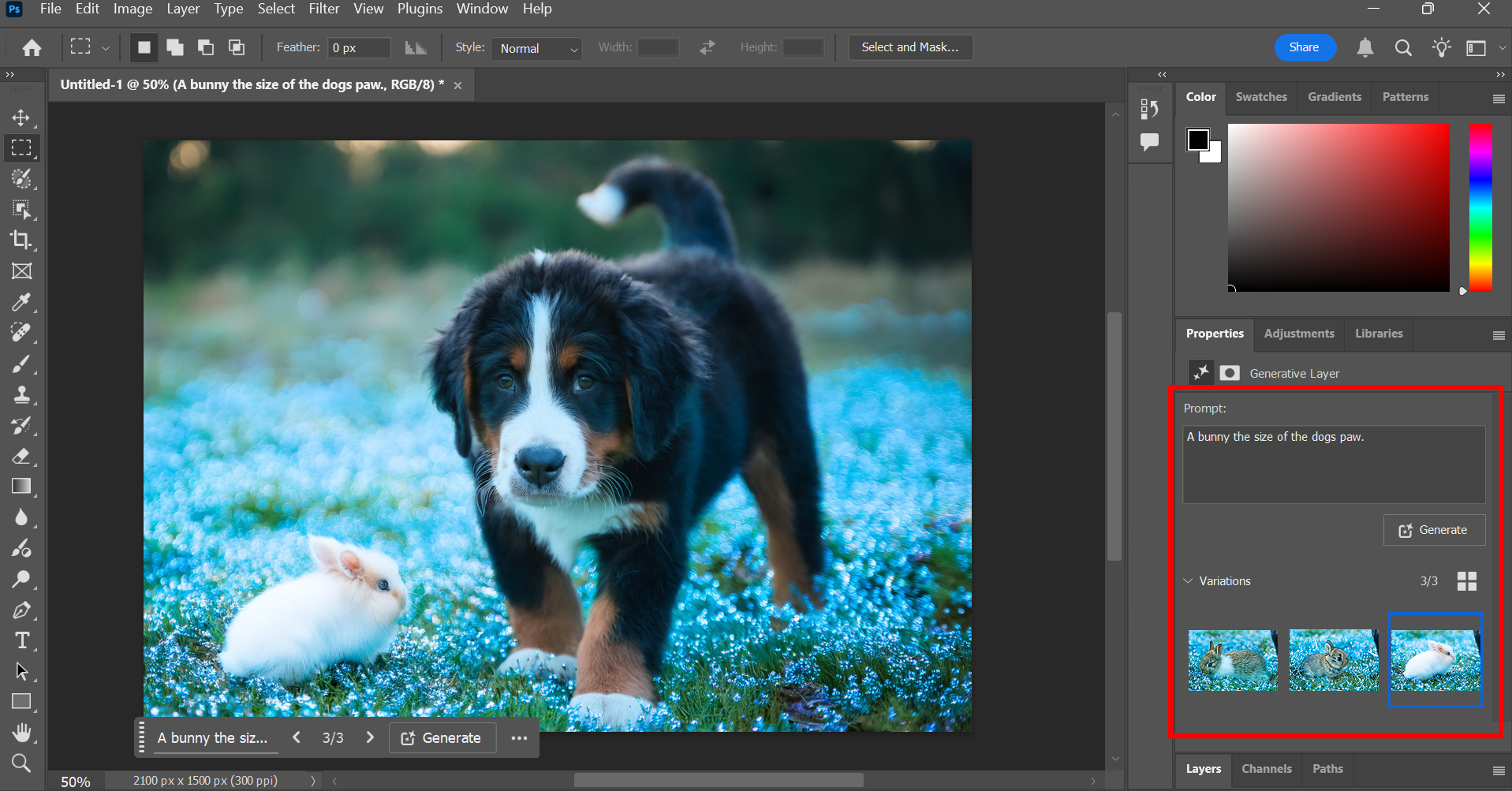Select the Rectangular Marquee tool in toolbar
This screenshot has width=1512, height=791.
tap(21, 147)
